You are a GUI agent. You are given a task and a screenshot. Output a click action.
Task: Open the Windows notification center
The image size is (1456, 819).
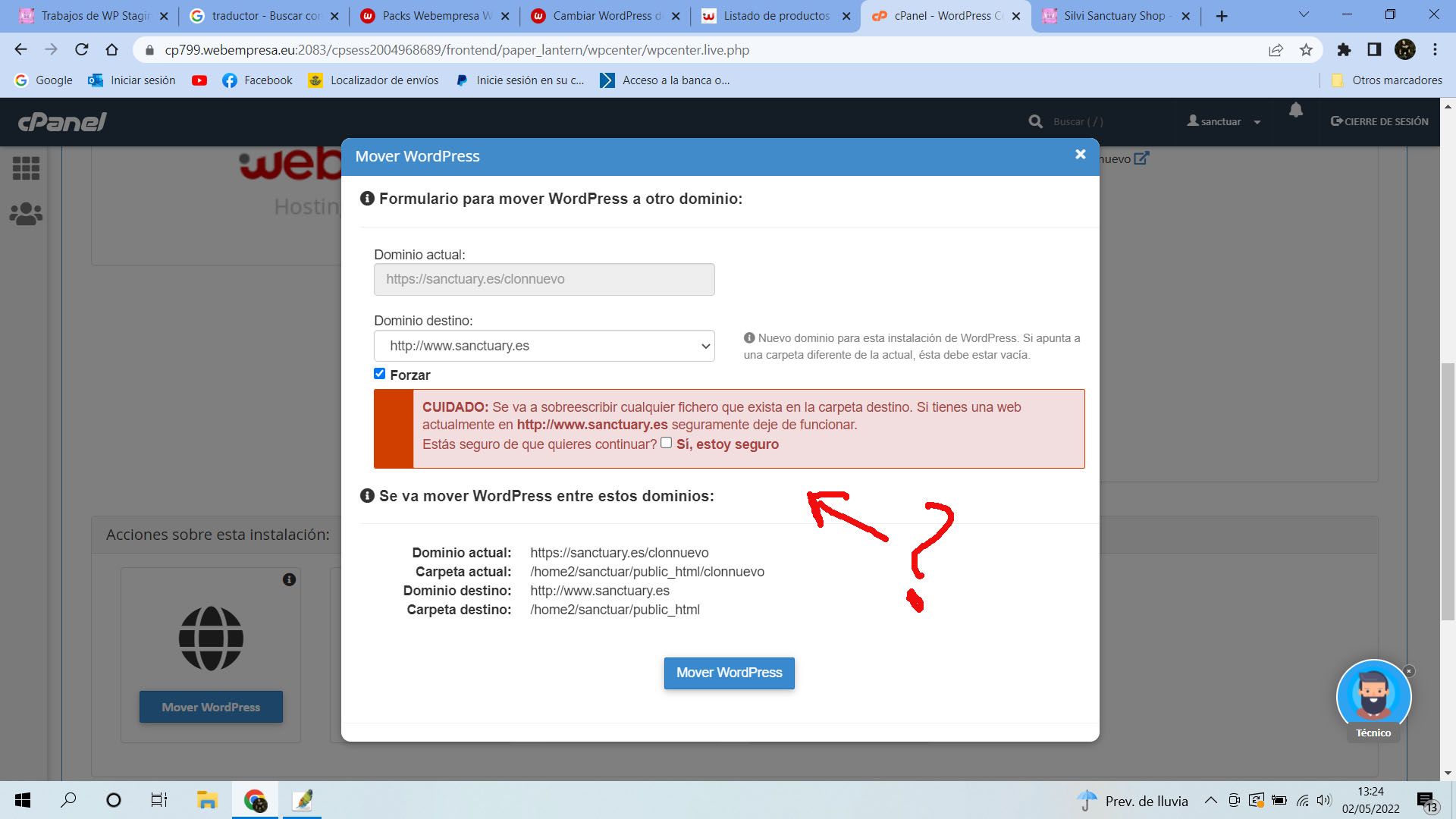[1426, 802]
